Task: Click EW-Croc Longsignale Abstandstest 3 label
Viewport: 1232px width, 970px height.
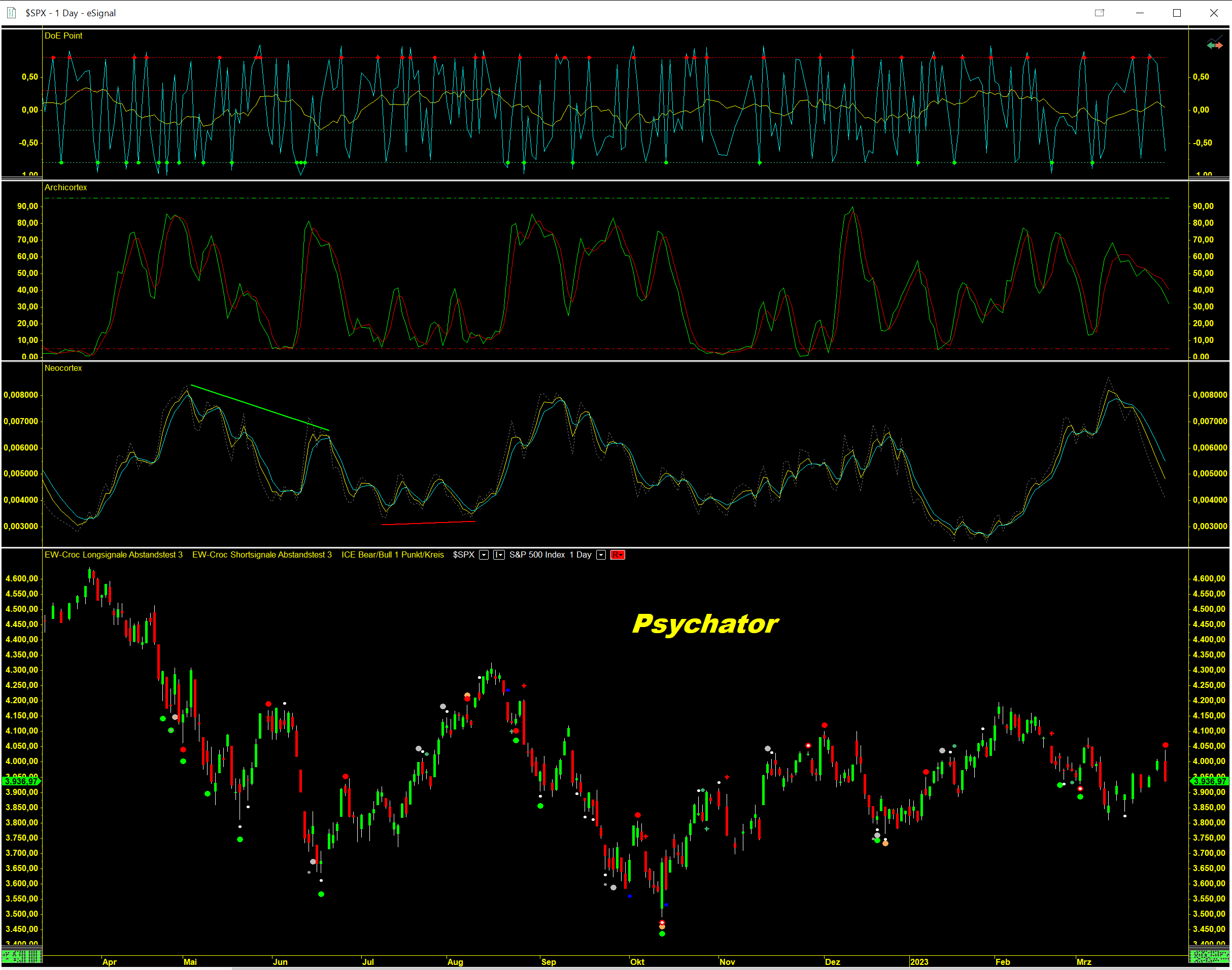Action: point(114,555)
